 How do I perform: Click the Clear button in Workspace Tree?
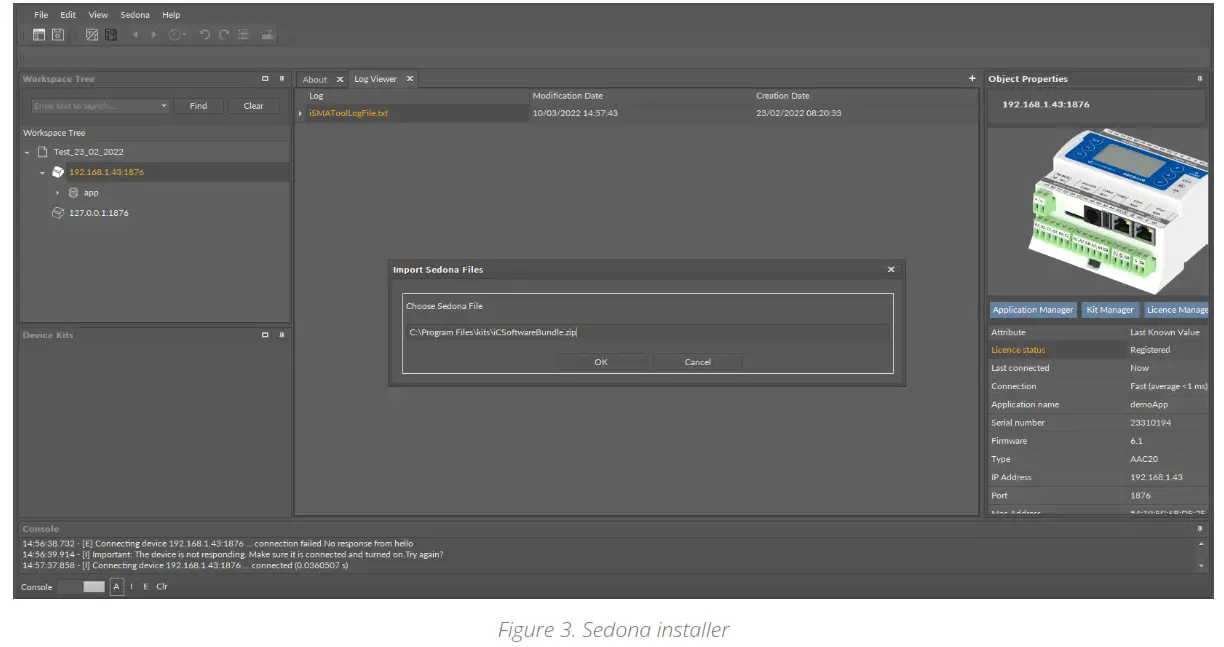click(x=254, y=106)
